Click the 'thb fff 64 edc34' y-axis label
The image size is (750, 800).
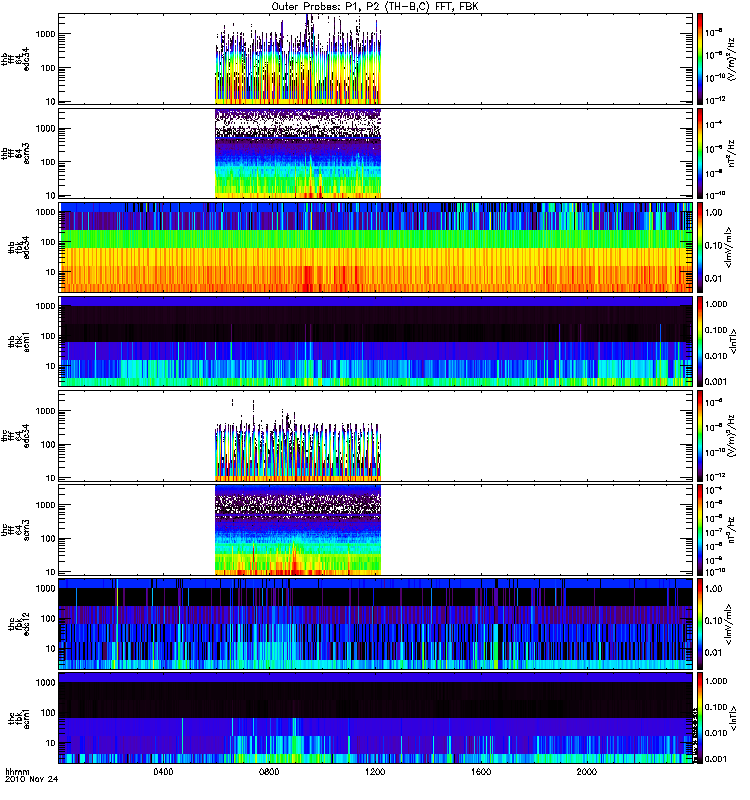tap(15, 59)
